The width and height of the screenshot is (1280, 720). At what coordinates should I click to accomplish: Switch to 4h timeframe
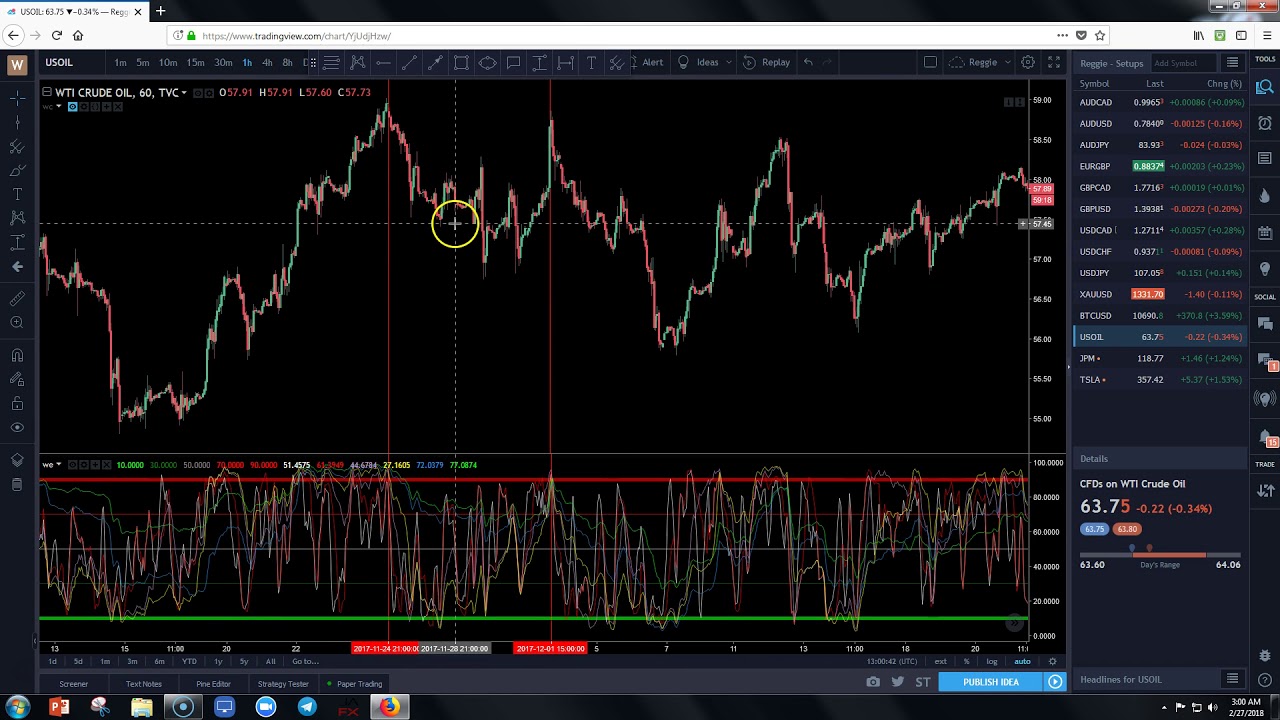[267, 62]
